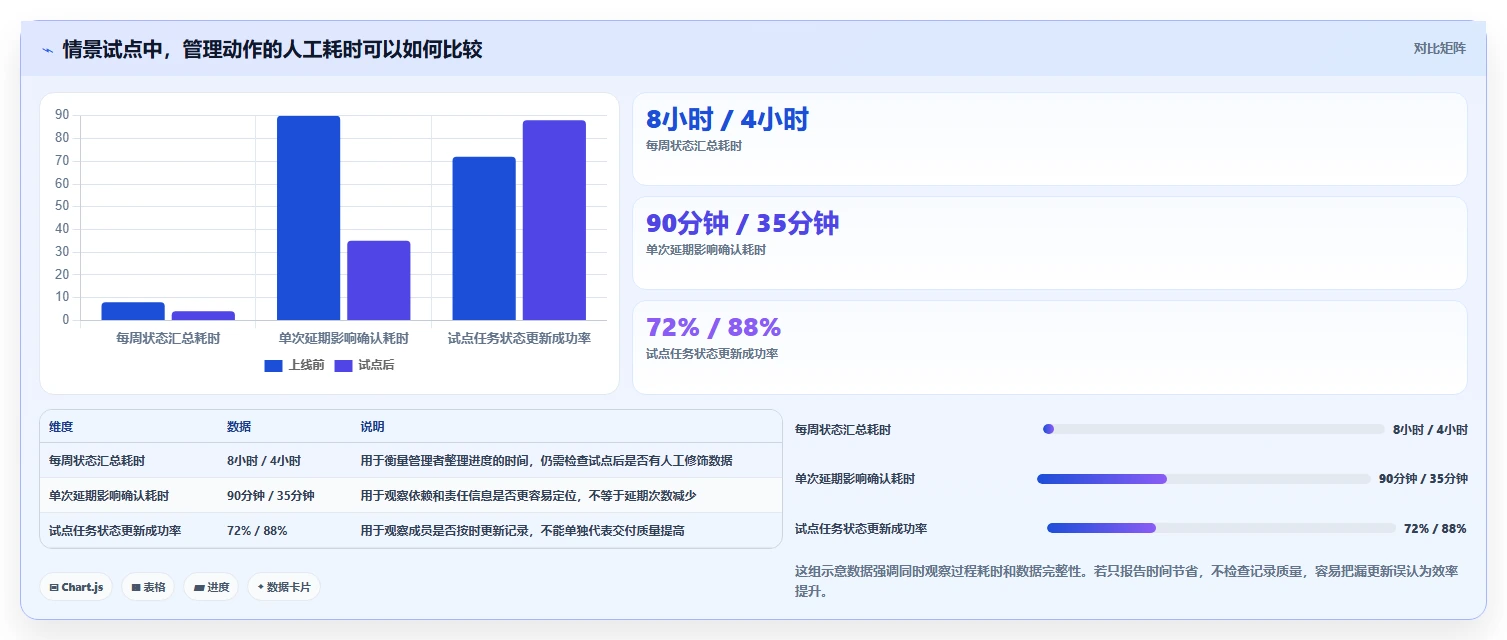
Task: Click description starting 用于观察成员是否按时更新
Action: 522,531
